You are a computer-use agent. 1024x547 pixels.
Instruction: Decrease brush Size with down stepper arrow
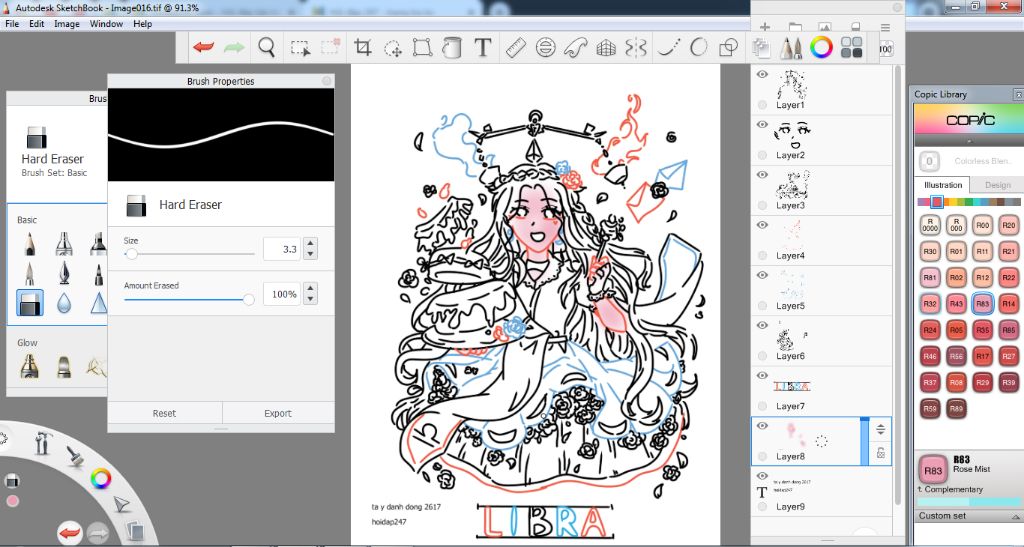[x=311, y=254]
